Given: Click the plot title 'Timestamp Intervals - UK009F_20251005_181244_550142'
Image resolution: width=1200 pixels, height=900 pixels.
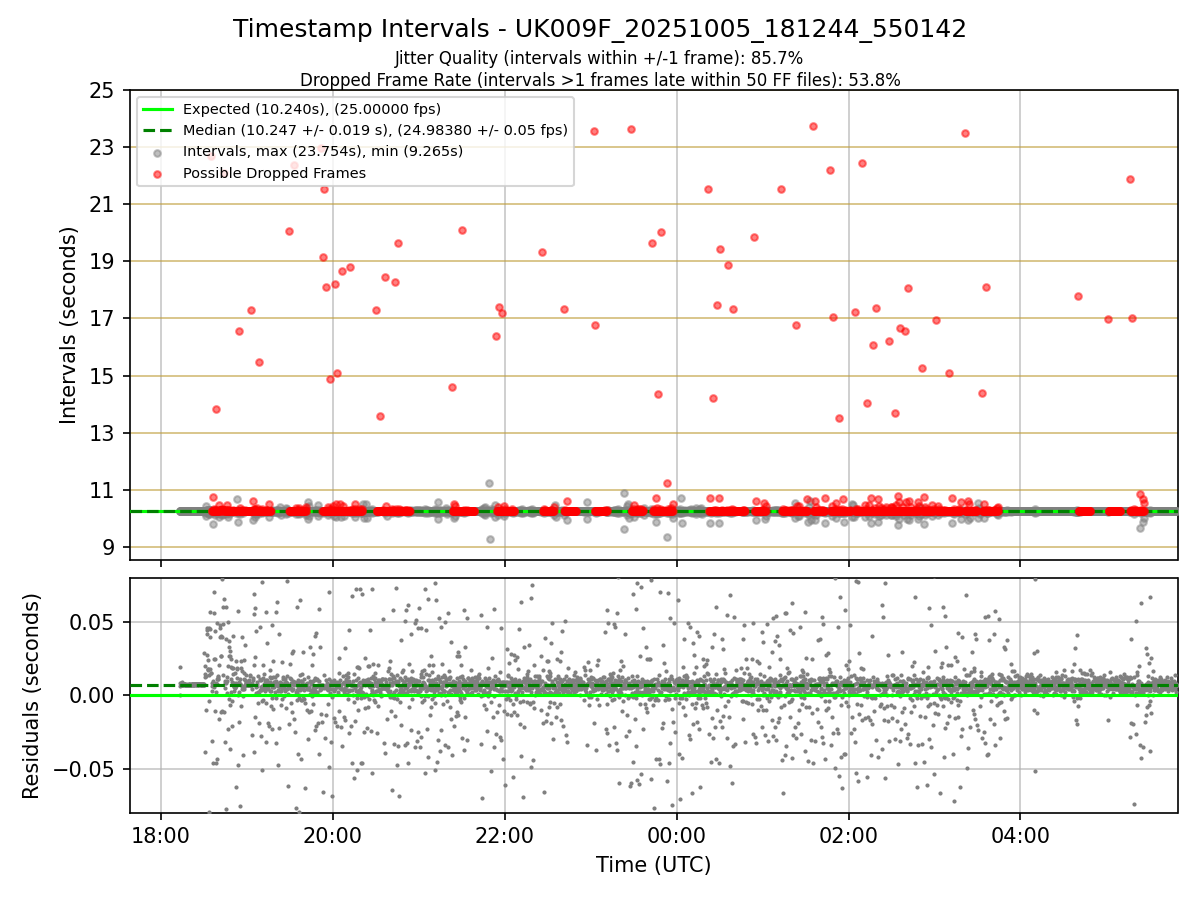Looking at the screenshot, I should click(x=600, y=29).
